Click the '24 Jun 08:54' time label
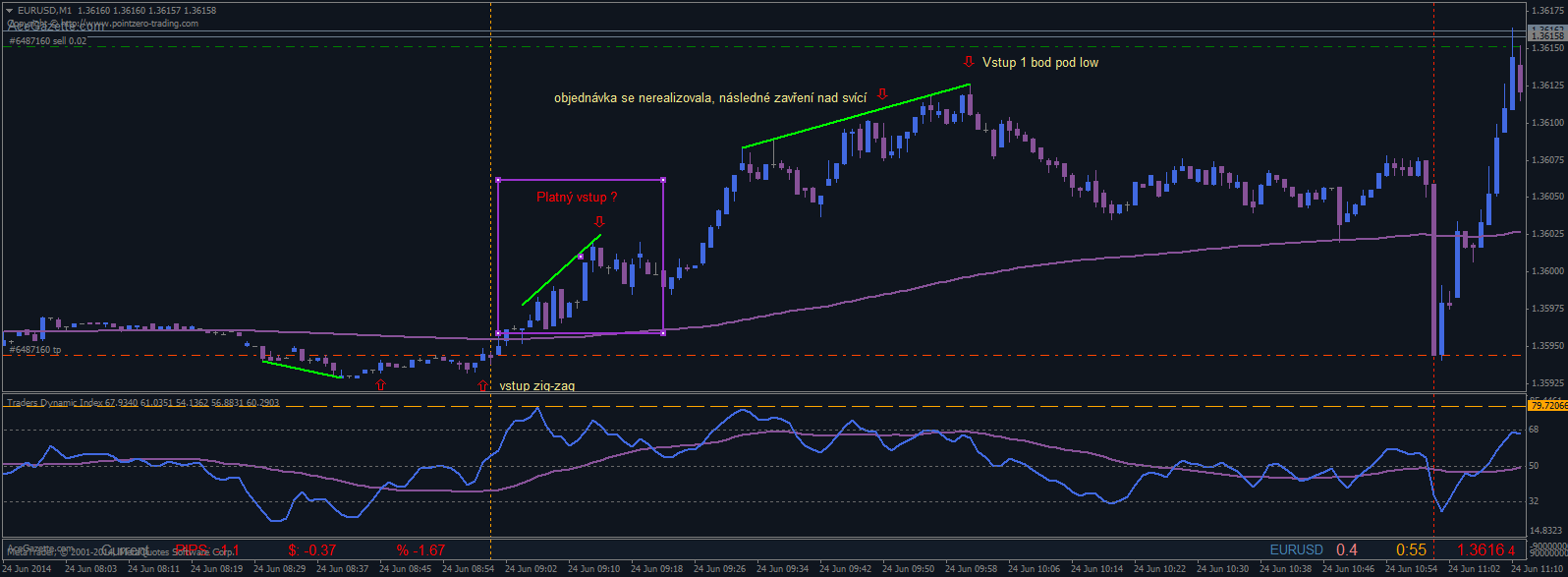The width and height of the screenshot is (1568, 577). click(469, 569)
